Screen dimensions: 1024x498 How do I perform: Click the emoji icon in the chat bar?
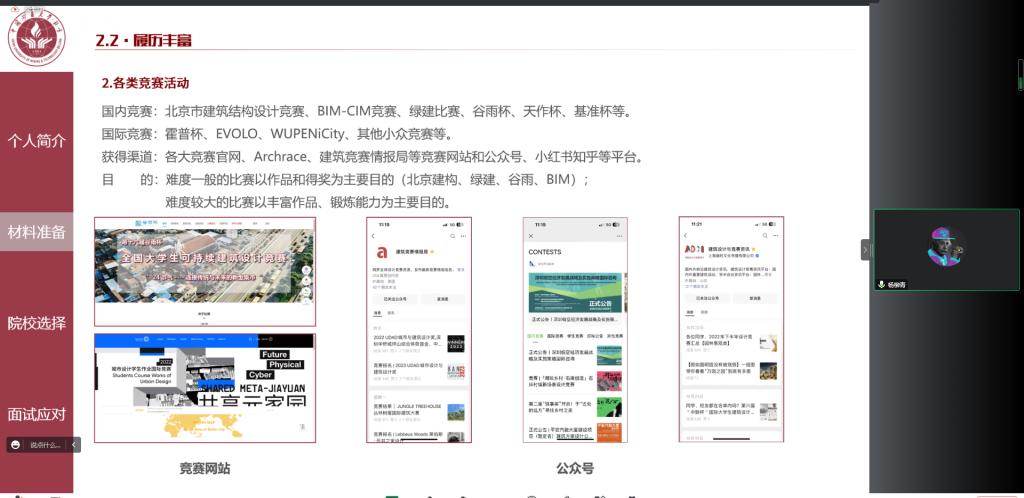click(x=16, y=445)
